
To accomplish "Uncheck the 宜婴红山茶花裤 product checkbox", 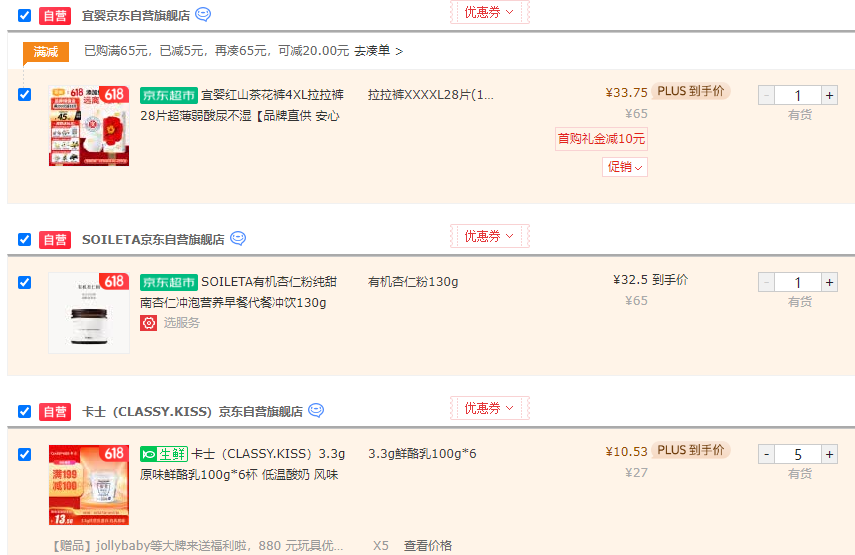I will tap(25, 94).
